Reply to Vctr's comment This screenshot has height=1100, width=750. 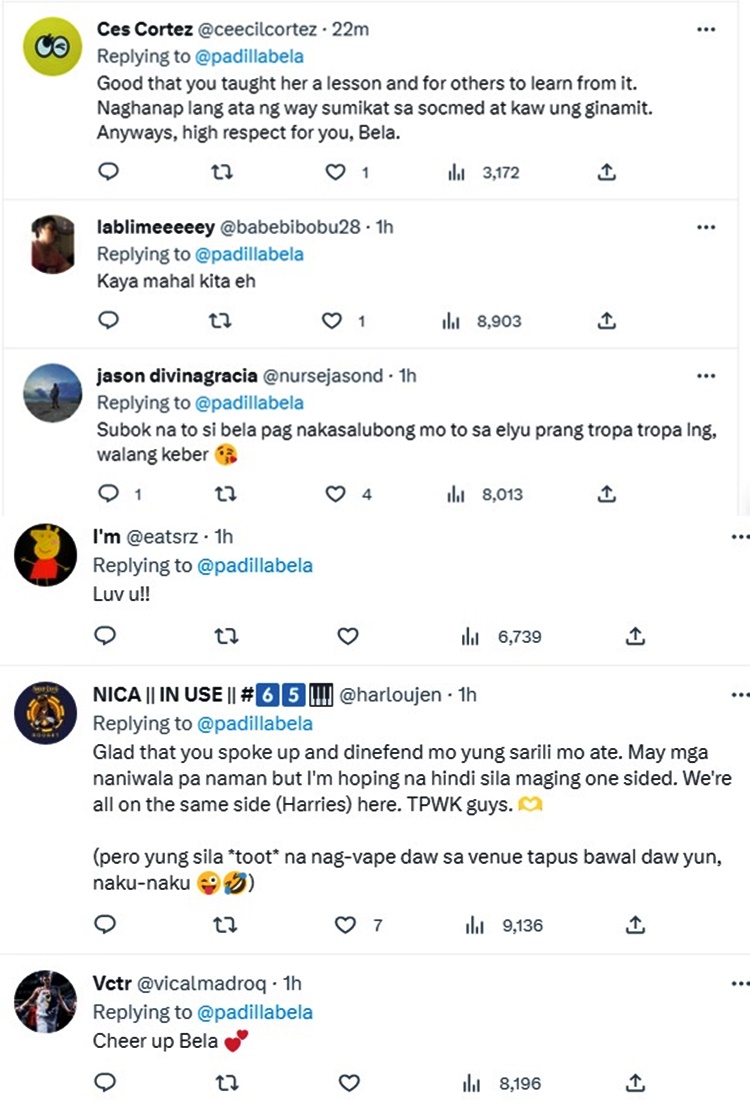(x=106, y=1082)
